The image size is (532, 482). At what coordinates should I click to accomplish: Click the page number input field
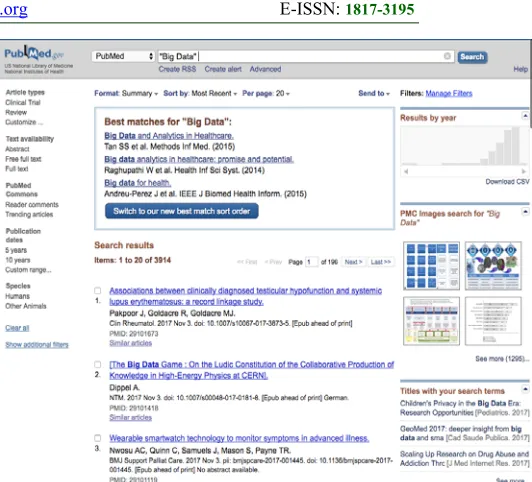tap(311, 262)
